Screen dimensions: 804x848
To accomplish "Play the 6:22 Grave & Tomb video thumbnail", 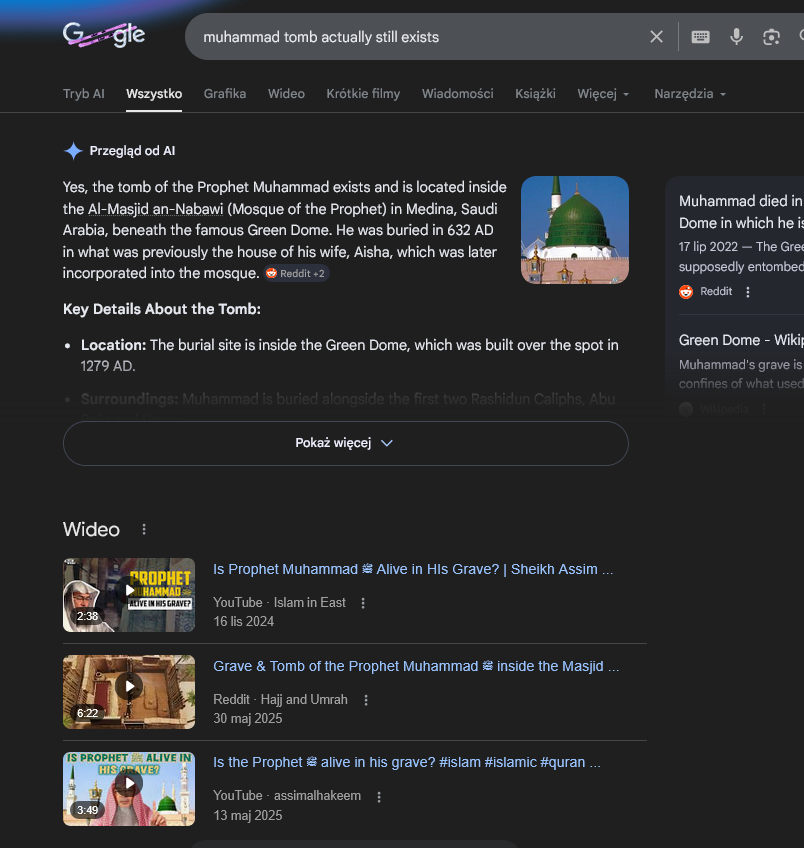I will 129,692.
